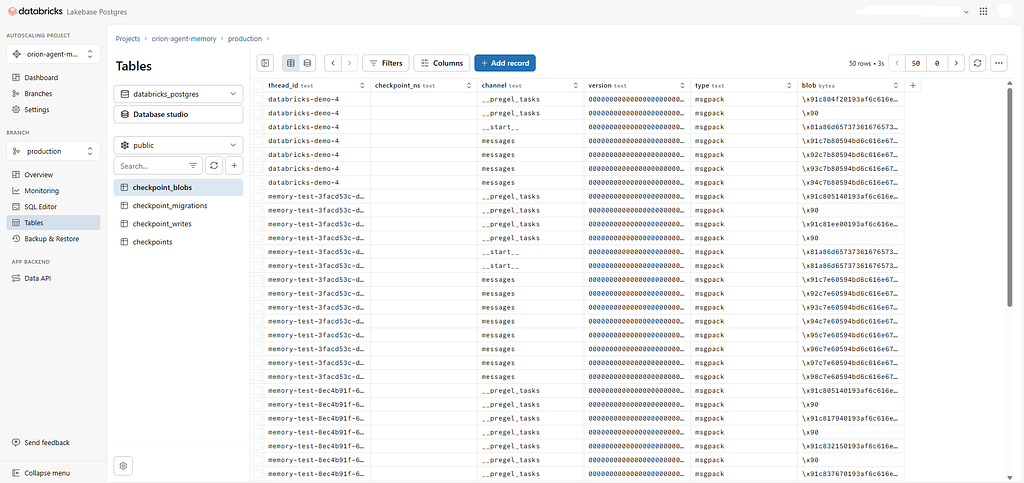Refresh the table data
Image resolution: width=1024 pixels, height=483 pixels.
(x=977, y=63)
